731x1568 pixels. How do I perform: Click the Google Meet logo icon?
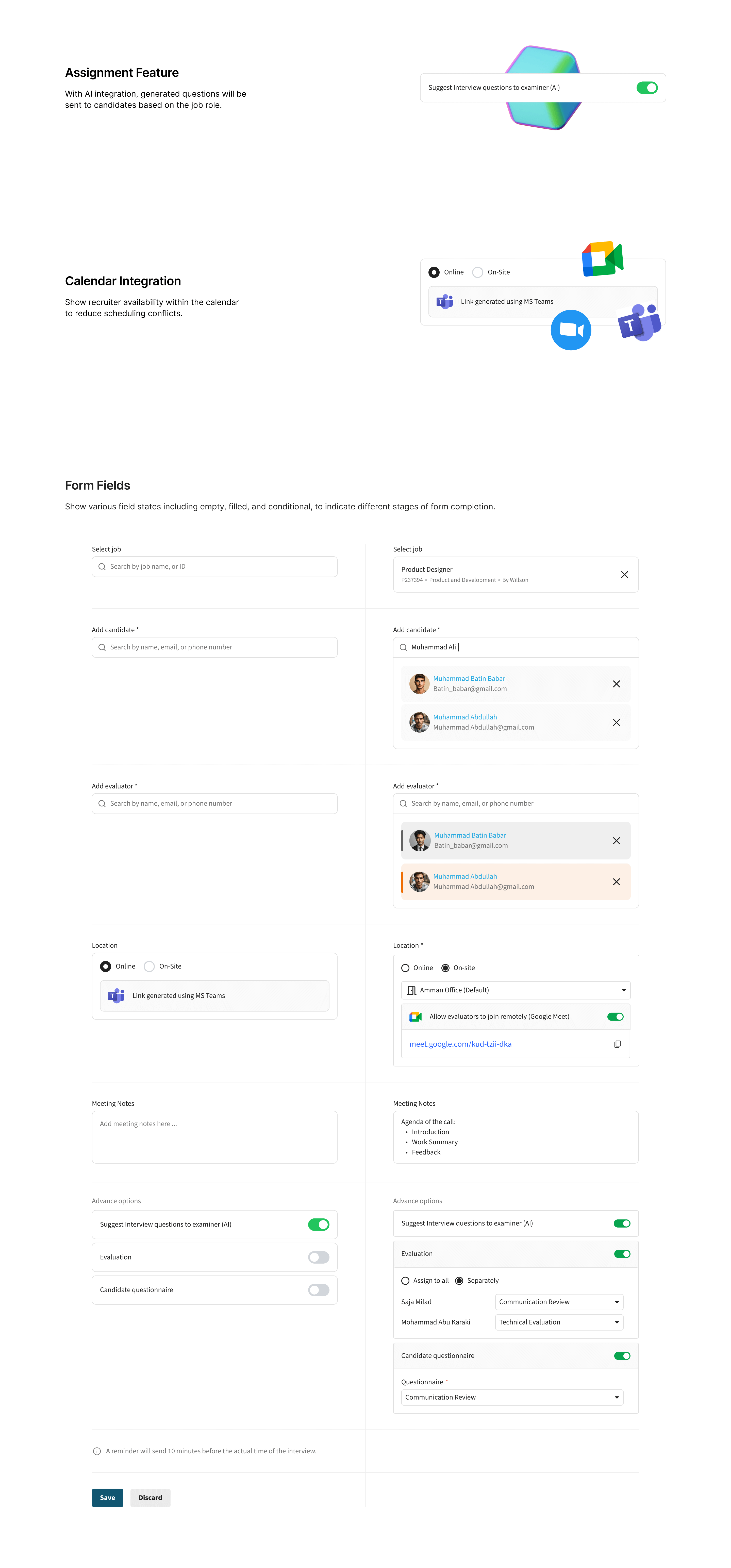click(602, 259)
